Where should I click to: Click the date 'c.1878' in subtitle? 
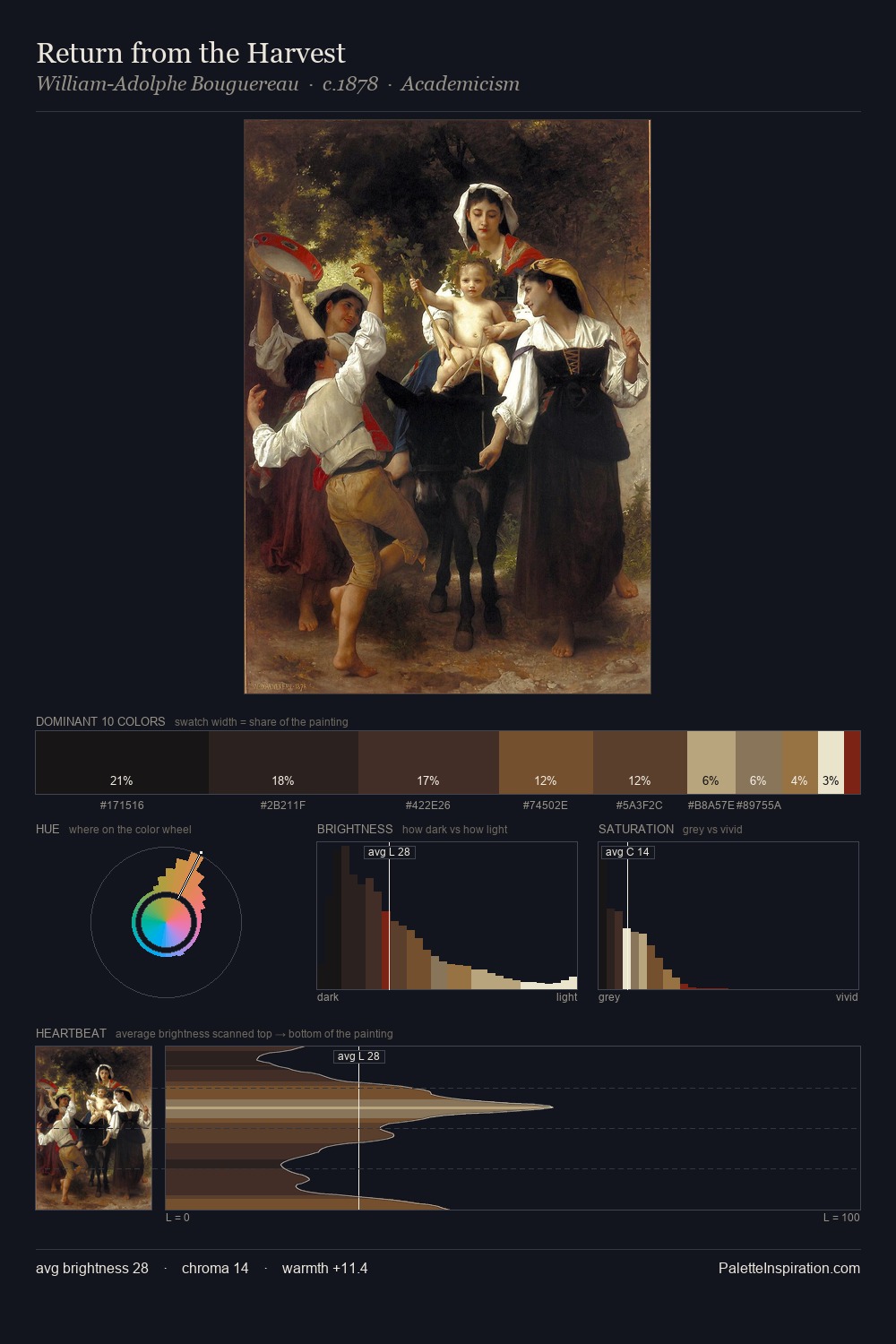[350, 84]
